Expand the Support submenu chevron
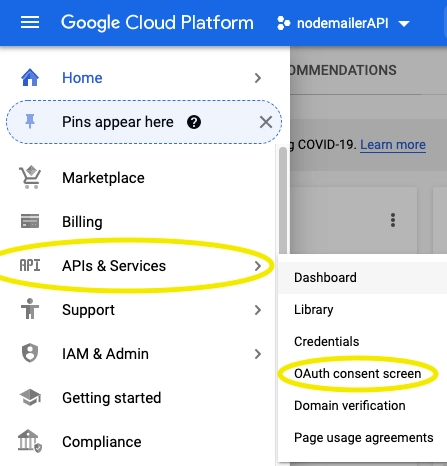 (257, 310)
